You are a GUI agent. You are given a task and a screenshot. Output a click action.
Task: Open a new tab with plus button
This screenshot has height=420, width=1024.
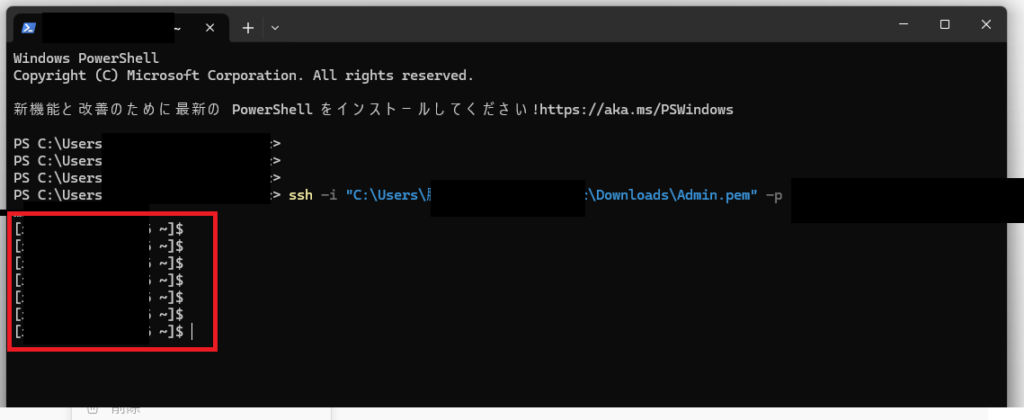(248, 28)
